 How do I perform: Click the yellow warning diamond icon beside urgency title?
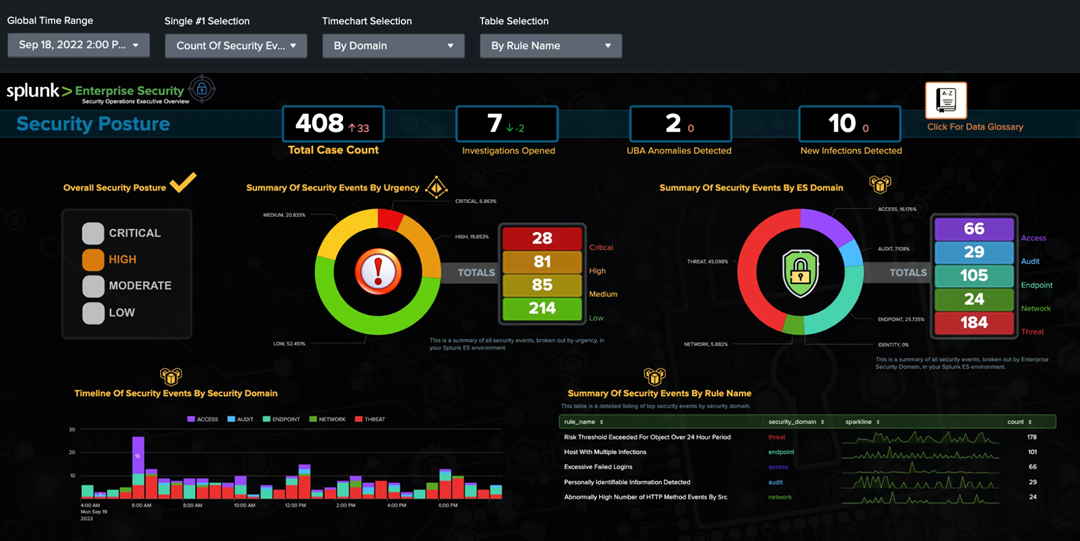click(435, 187)
